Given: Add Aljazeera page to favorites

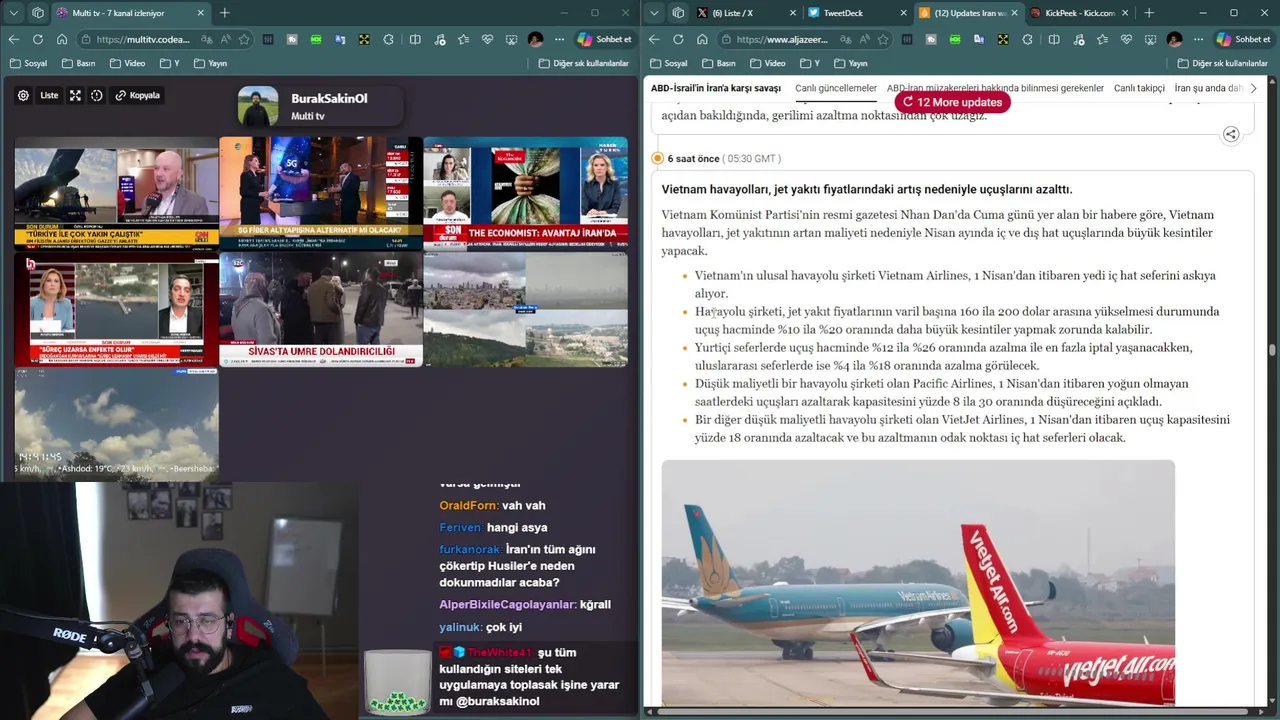Looking at the screenshot, I should 883,39.
